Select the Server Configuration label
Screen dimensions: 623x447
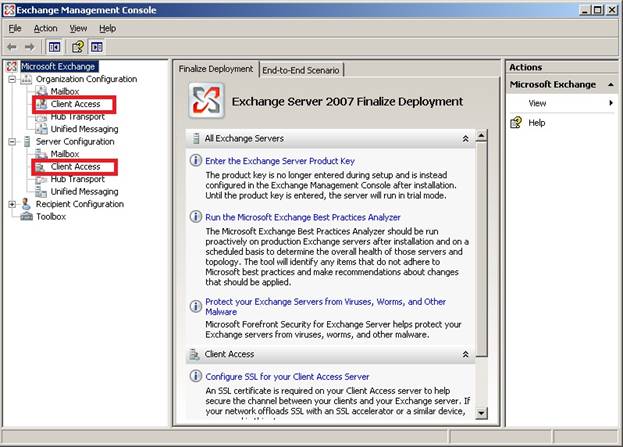75,141
